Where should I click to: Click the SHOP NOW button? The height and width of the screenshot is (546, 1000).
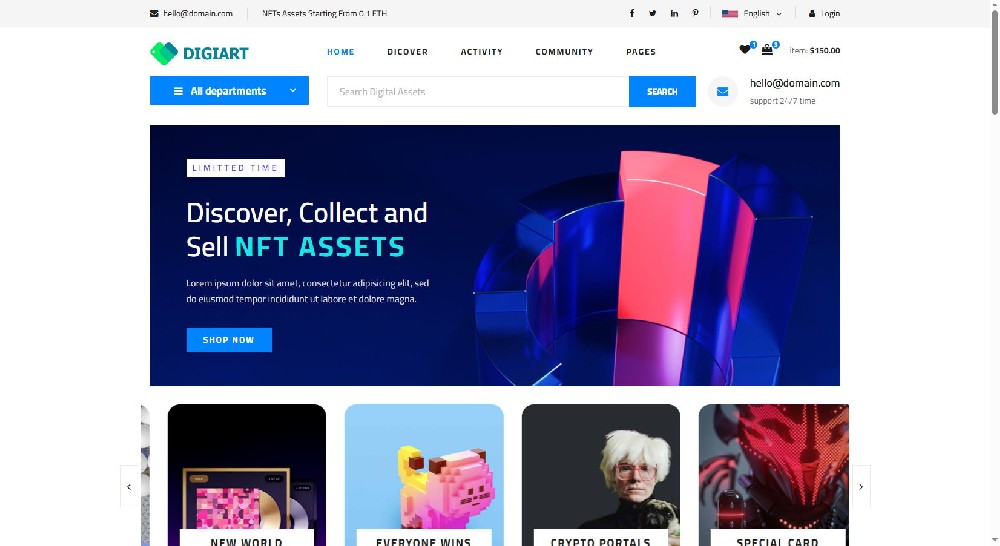(229, 340)
